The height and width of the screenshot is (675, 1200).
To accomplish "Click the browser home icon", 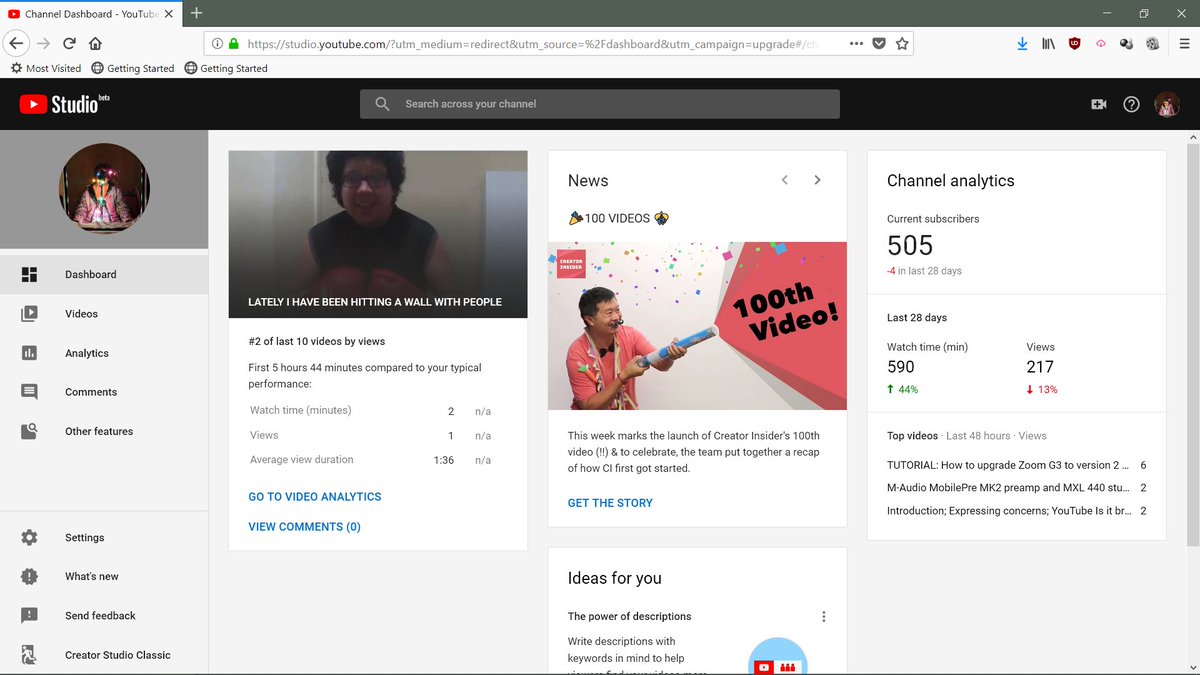I will [96, 43].
